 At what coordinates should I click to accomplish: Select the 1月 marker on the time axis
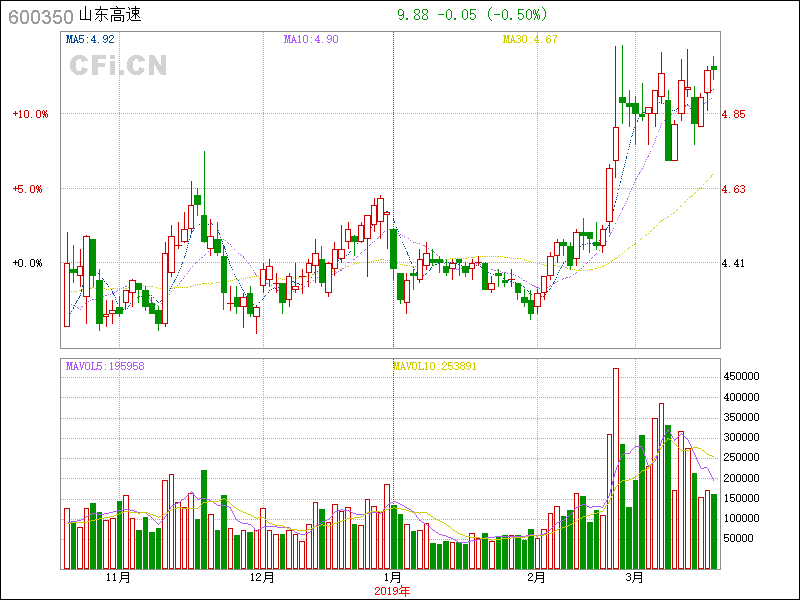[x=393, y=578]
